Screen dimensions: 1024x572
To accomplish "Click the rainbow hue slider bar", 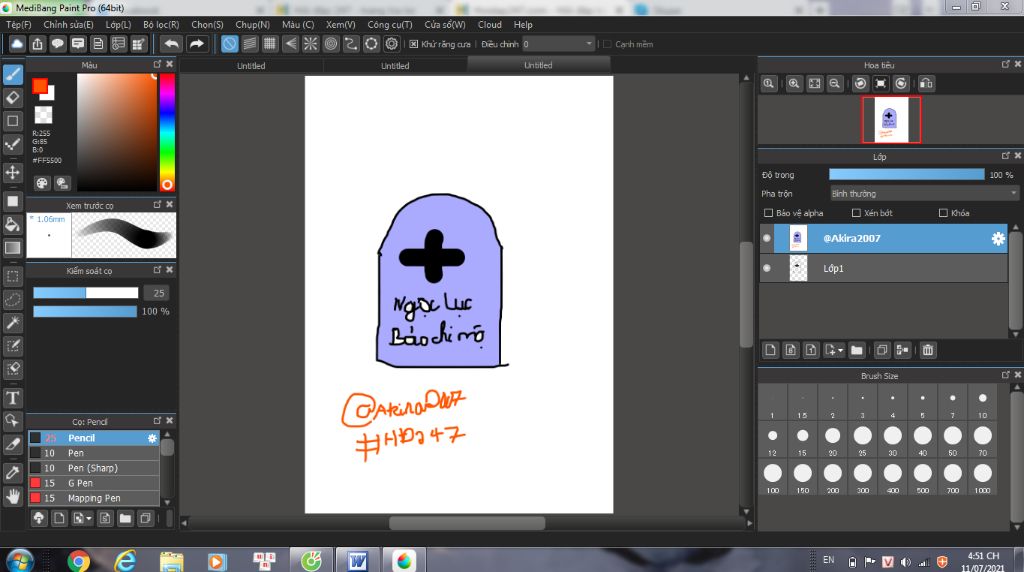I will (x=167, y=132).
